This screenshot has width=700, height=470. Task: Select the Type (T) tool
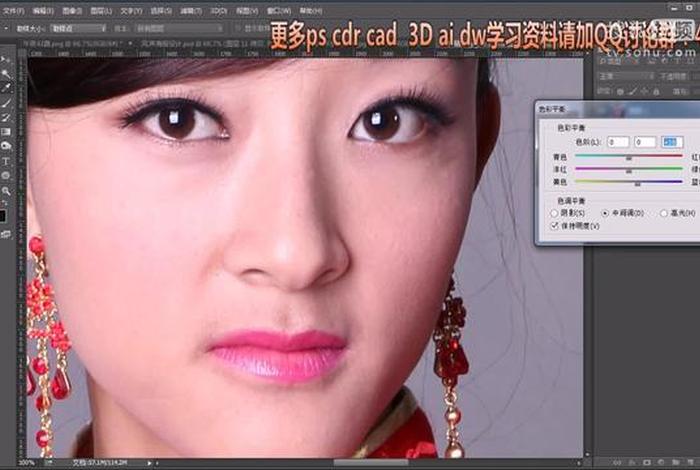pyautogui.click(x=5, y=161)
